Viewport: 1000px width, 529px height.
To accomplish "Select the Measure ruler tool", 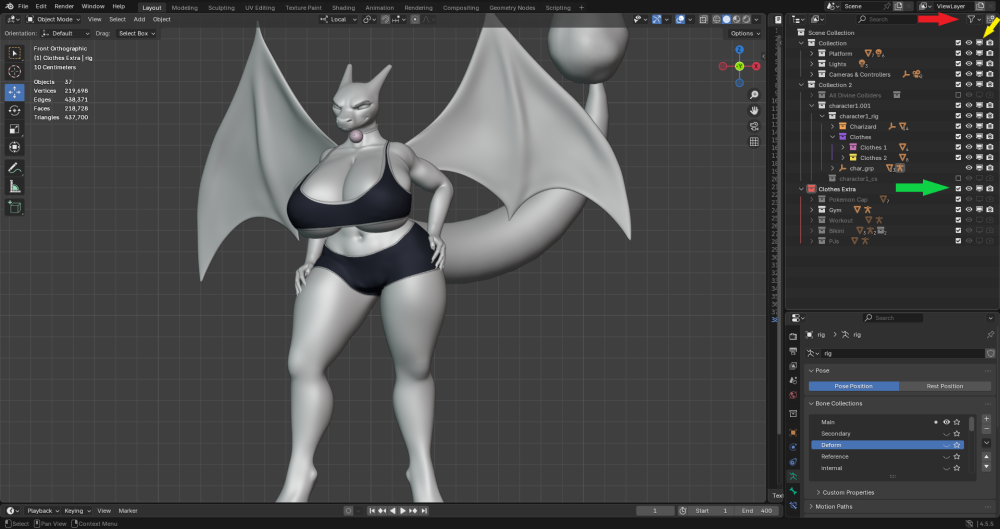I will [15, 186].
